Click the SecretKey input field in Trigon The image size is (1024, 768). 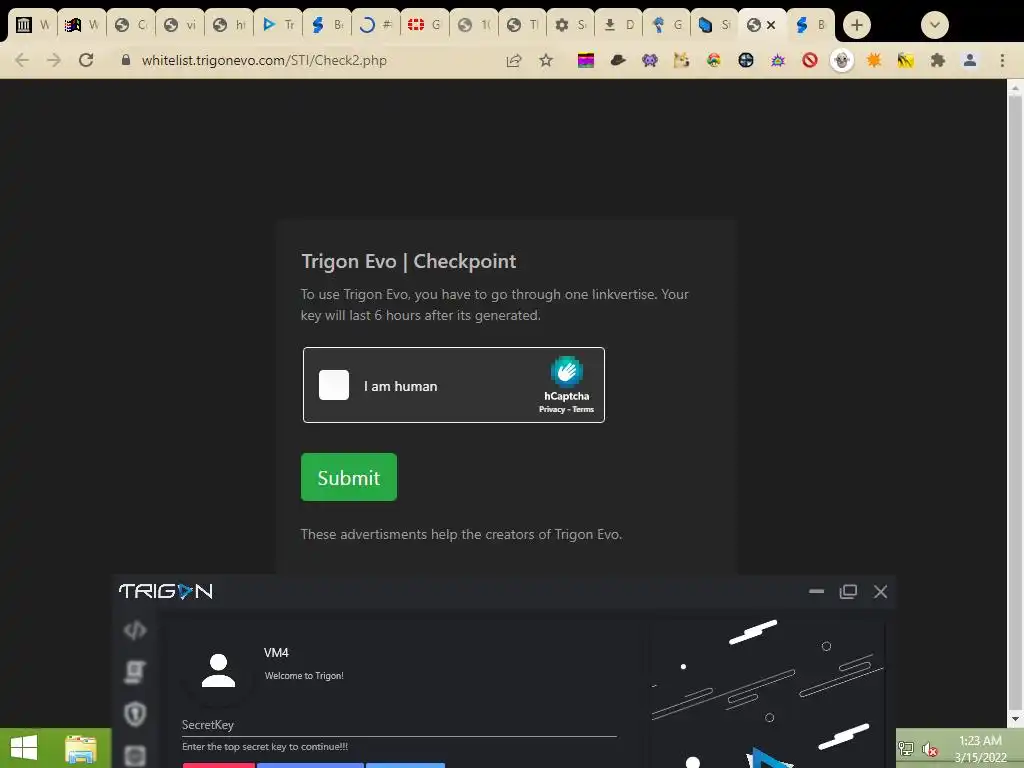click(399, 725)
